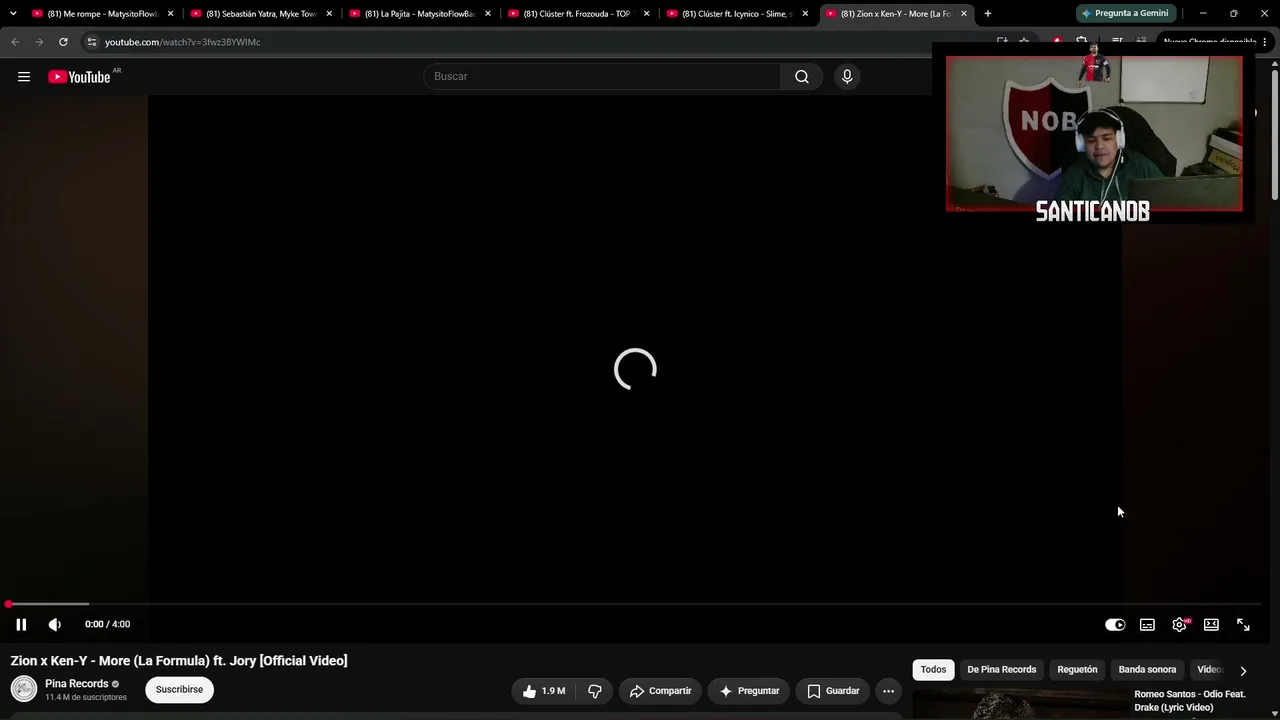
Task: Click the browser address bar URL
Action: pyautogui.click(x=182, y=42)
